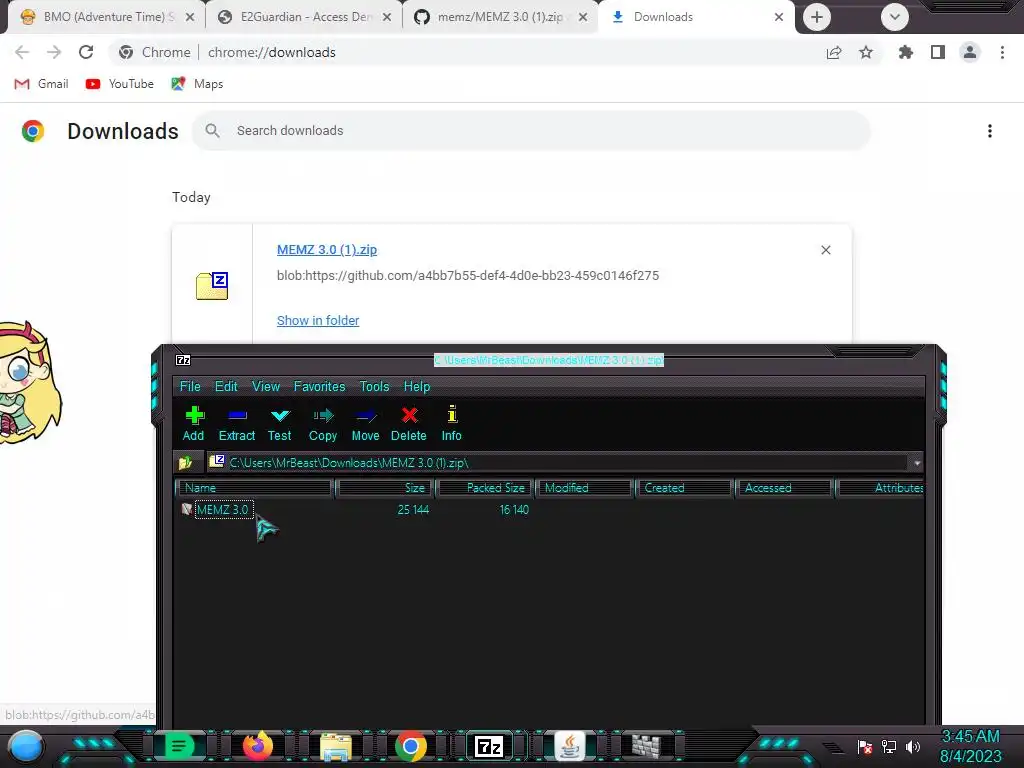Click the Add button in 7-Zip toolbar
The image size is (1024, 768).
click(x=193, y=424)
